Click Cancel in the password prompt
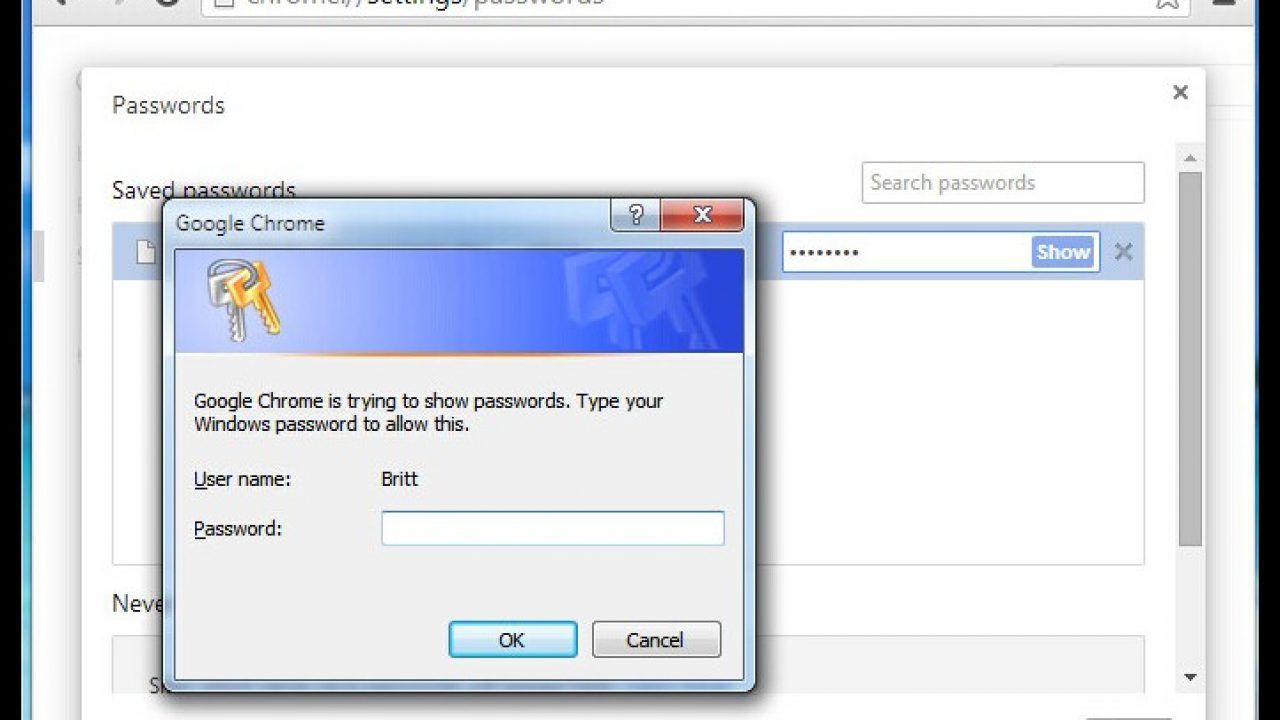 pyautogui.click(x=656, y=640)
